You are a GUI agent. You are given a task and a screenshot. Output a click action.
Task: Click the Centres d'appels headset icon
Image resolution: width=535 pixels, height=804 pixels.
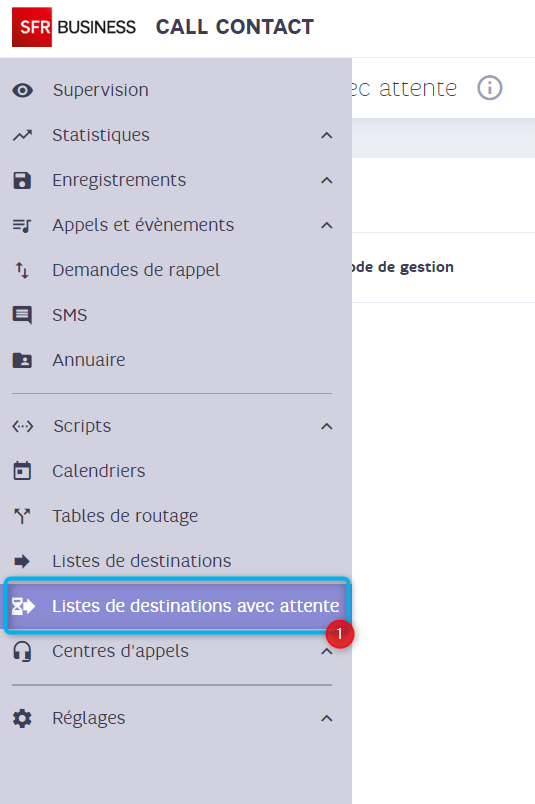tap(22, 651)
